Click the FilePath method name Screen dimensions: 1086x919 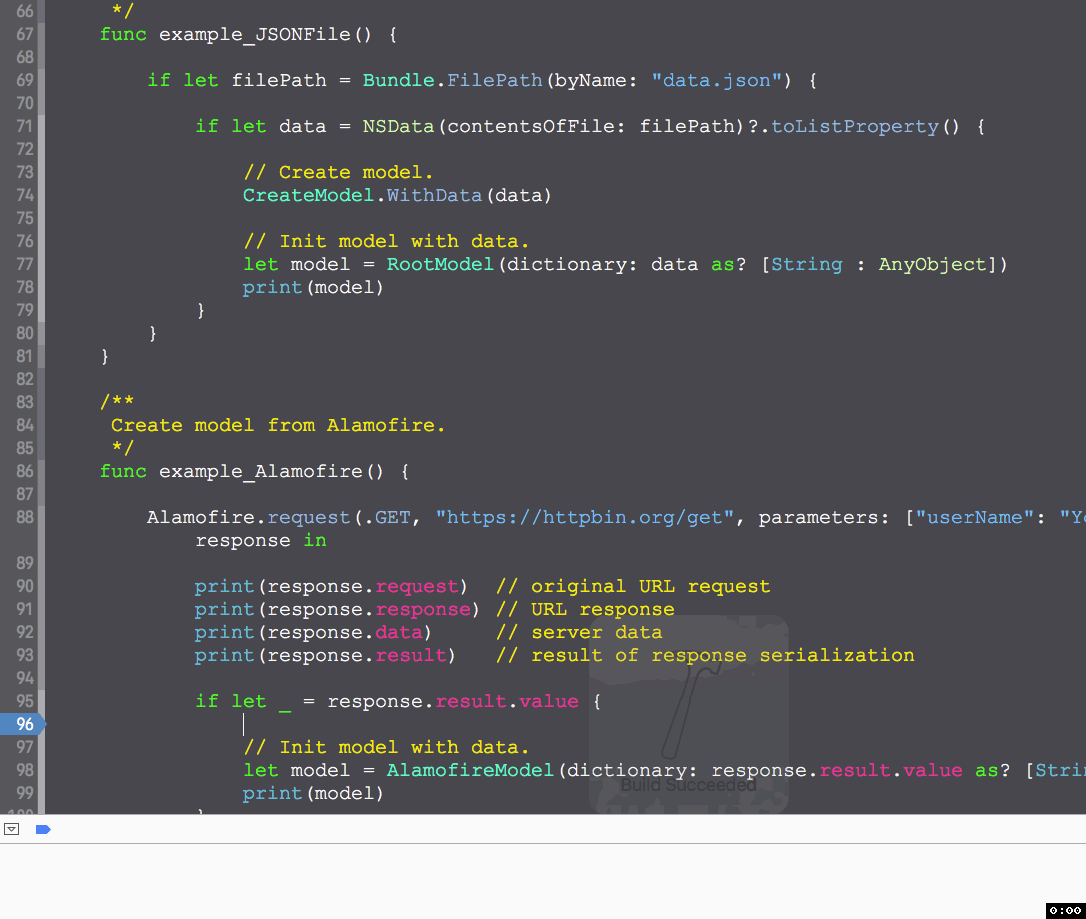[x=495, y=80]
